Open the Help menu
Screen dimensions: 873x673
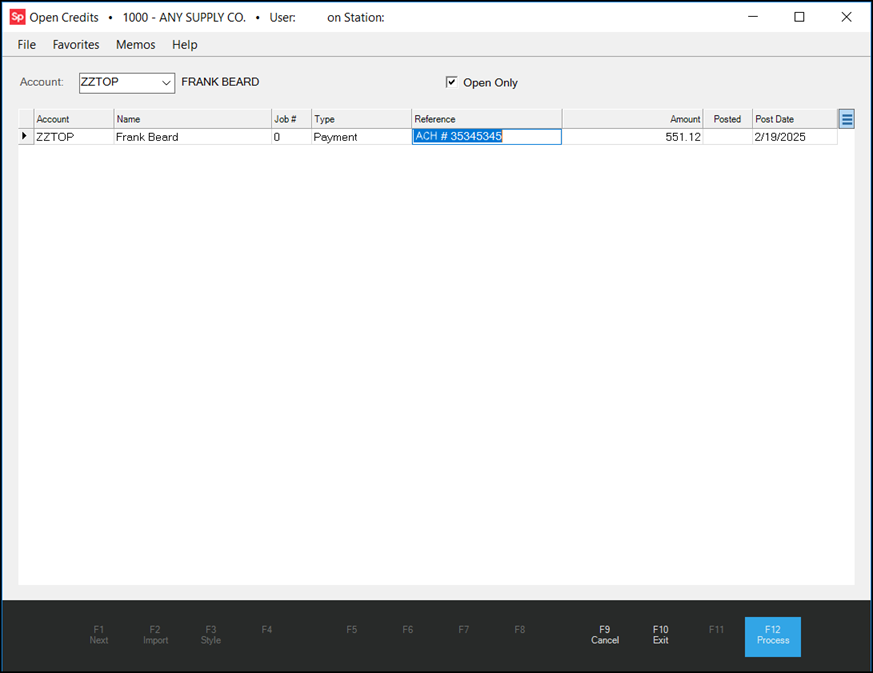pyautogui.click(x=184, y=45)
